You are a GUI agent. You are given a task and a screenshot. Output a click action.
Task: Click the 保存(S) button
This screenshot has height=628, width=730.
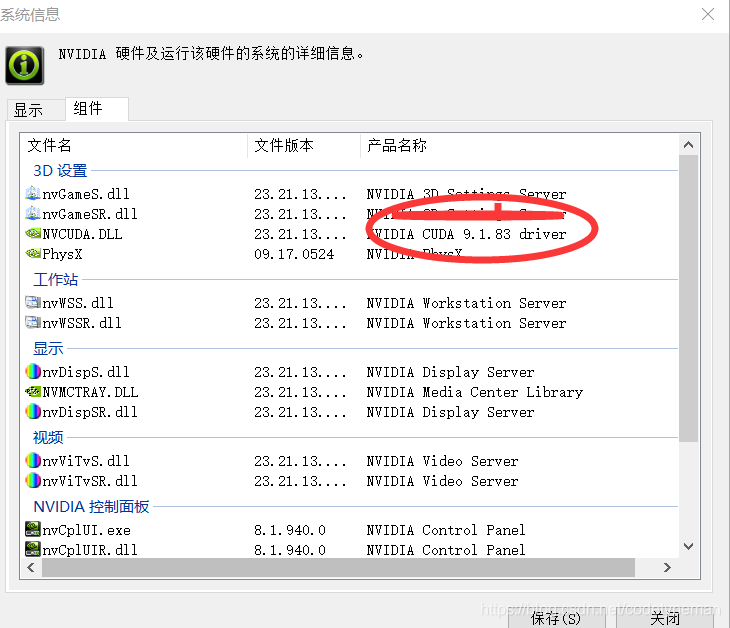tap(556, 618)
